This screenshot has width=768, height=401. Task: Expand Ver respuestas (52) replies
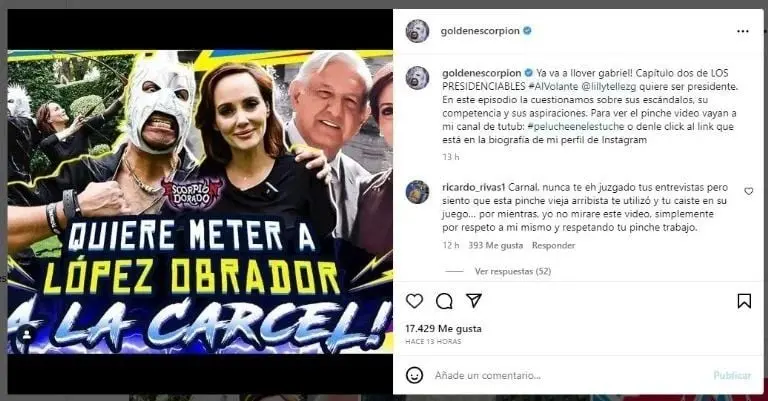[x=512, y=271]
